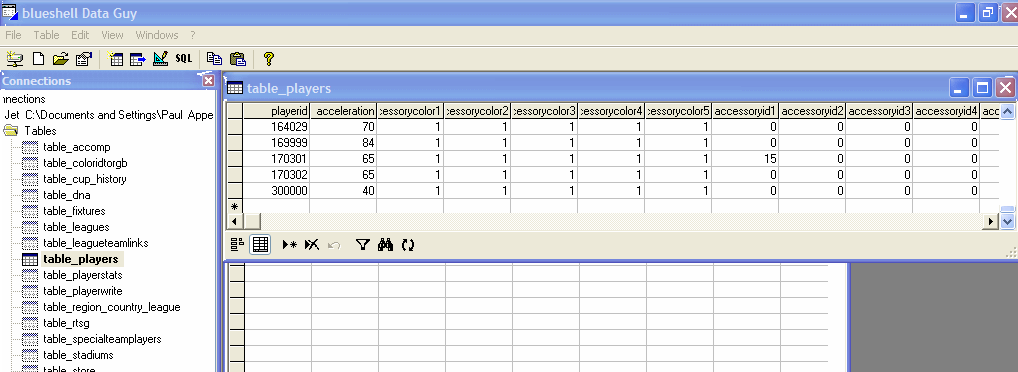This screenshot has height=372, width=1018.
Task: Open the Edit menu
Action: tap(81, 35)
